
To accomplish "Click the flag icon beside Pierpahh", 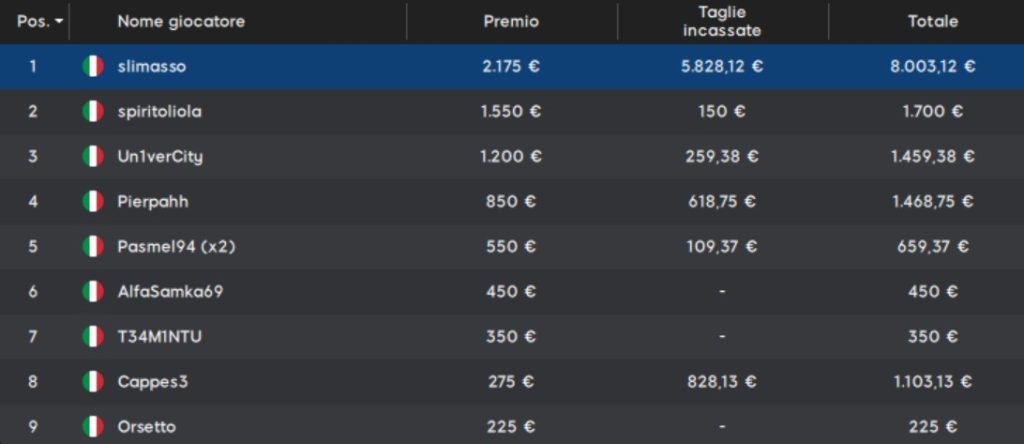I will 93,202.
